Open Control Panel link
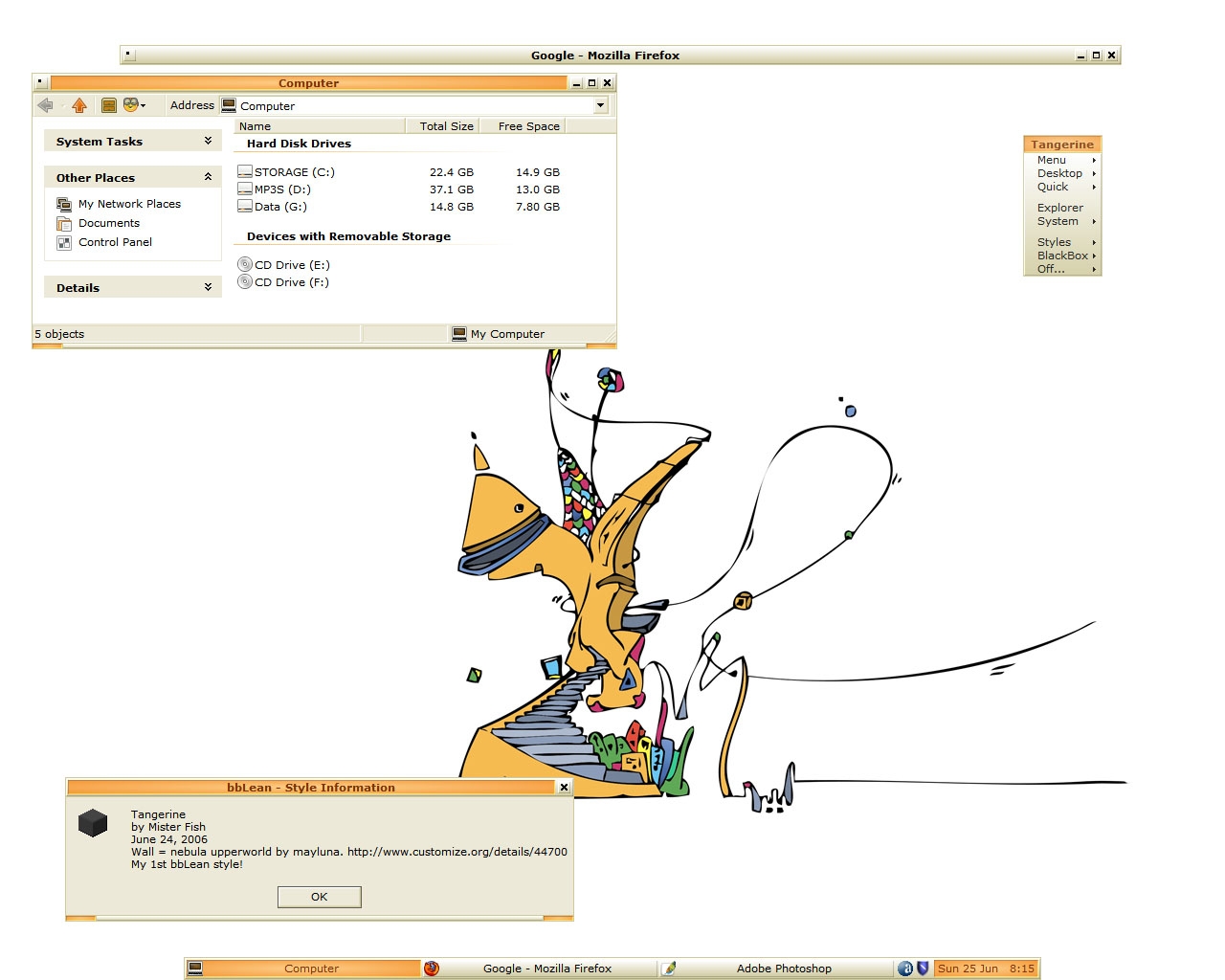 tap(115, 242)
